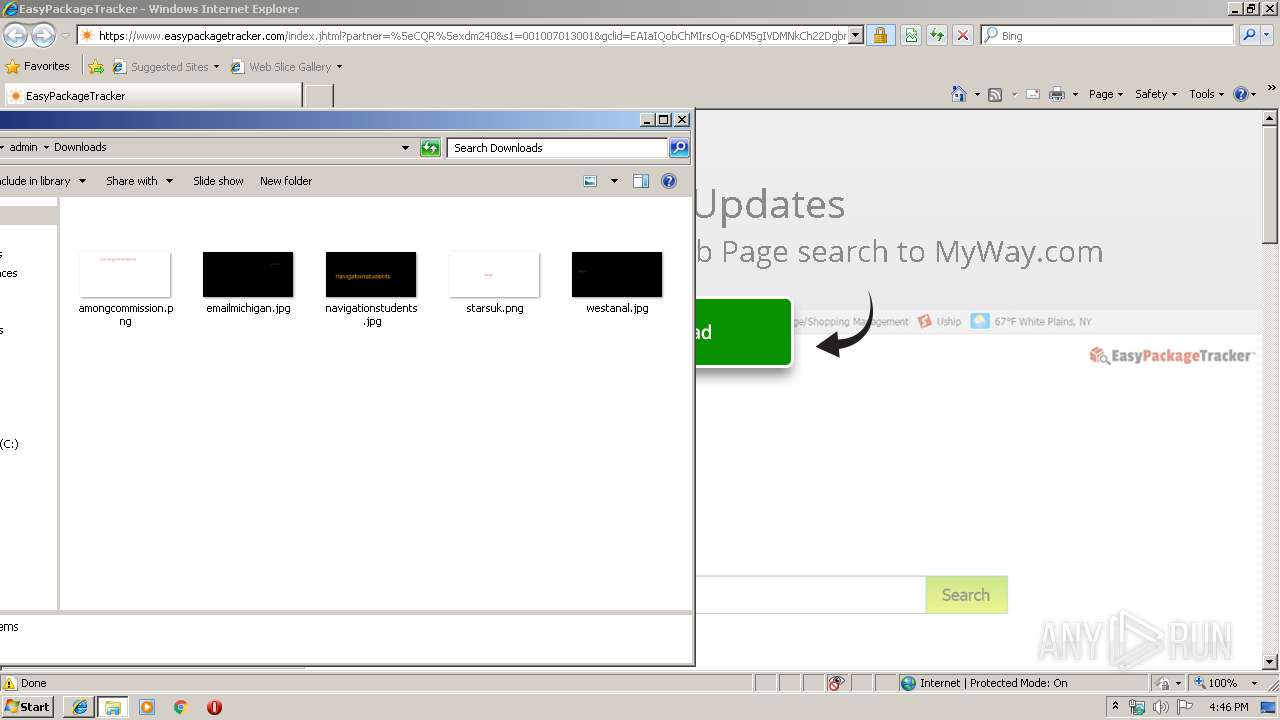Expand the Home button dropdown arrow
The height and width of the screenshot is (720, 1280).
[x=977, y=95]
